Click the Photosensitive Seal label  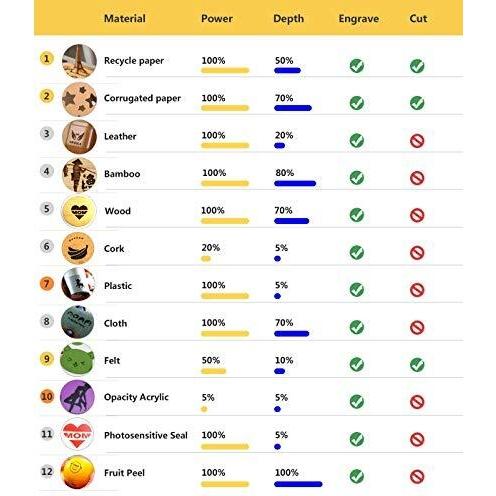point(146,435)
